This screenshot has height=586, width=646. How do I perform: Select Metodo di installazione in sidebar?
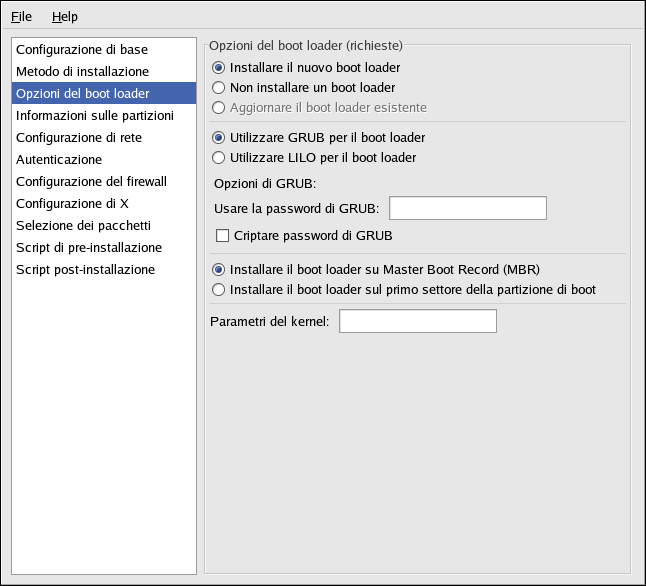[x=104, y=71]
